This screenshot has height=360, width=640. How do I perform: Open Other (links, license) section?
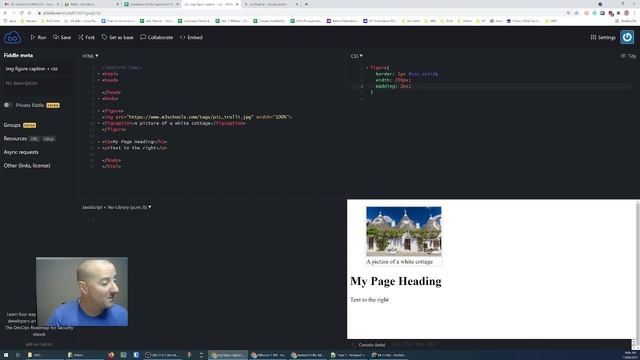click(x=27, y=166)
